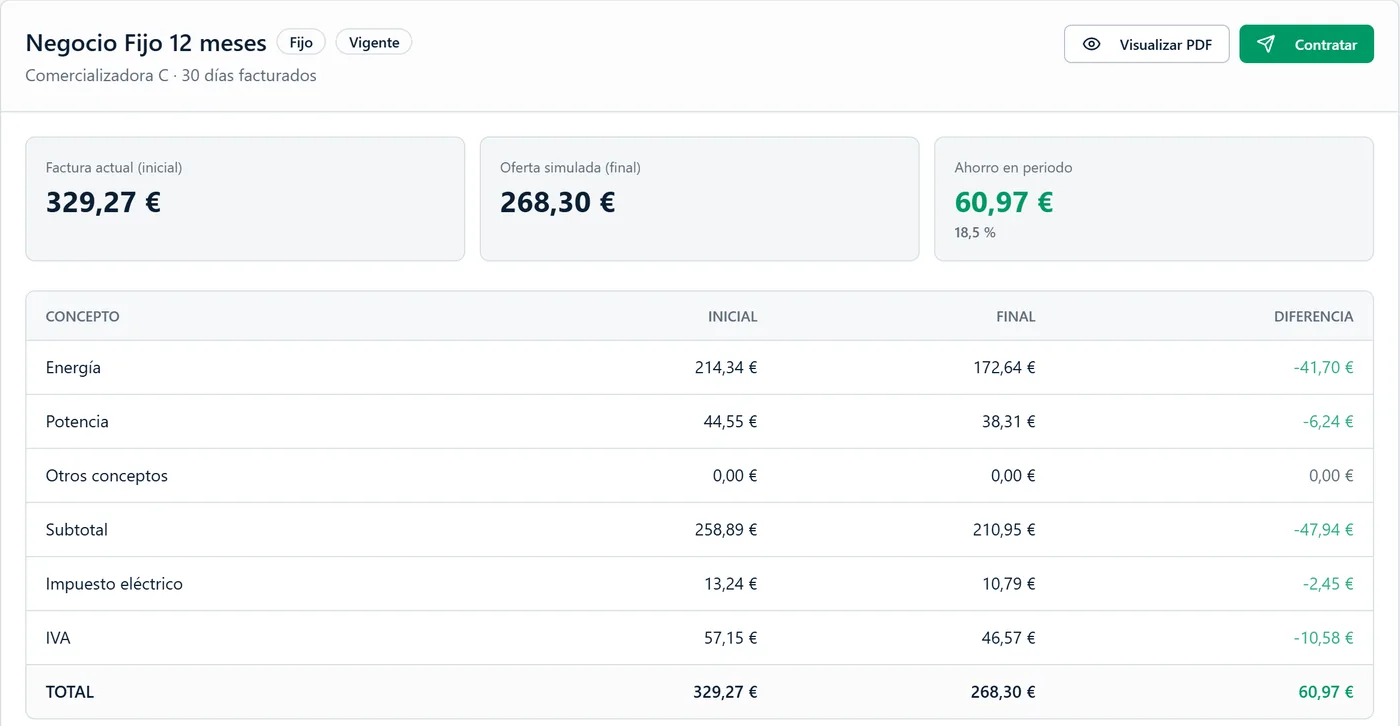Click Energía difference -41,70 €
This screenshot has height=726, width=1400.
[x=1323, y=368]
